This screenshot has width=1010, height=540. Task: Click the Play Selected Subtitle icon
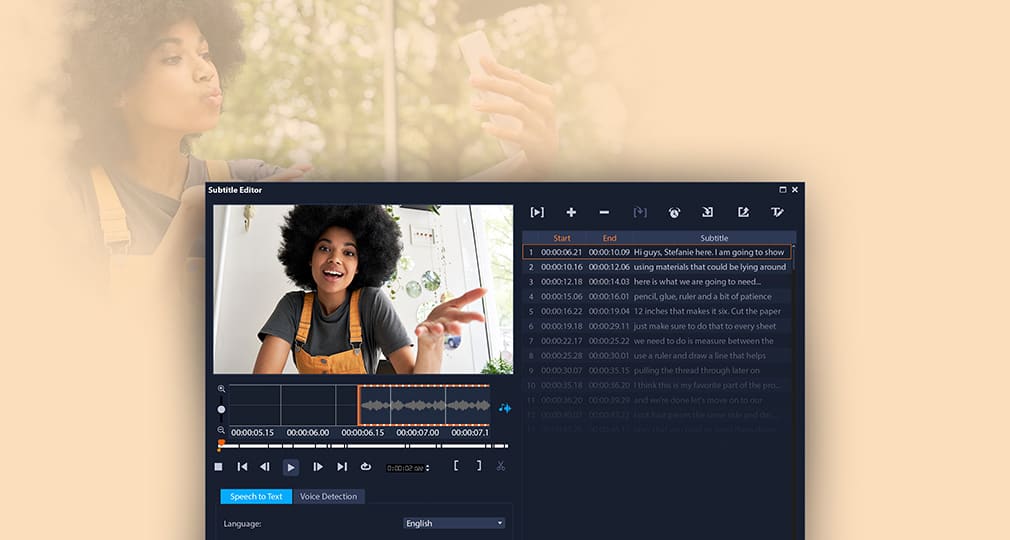pyautogui.click(x=537, y=212)
